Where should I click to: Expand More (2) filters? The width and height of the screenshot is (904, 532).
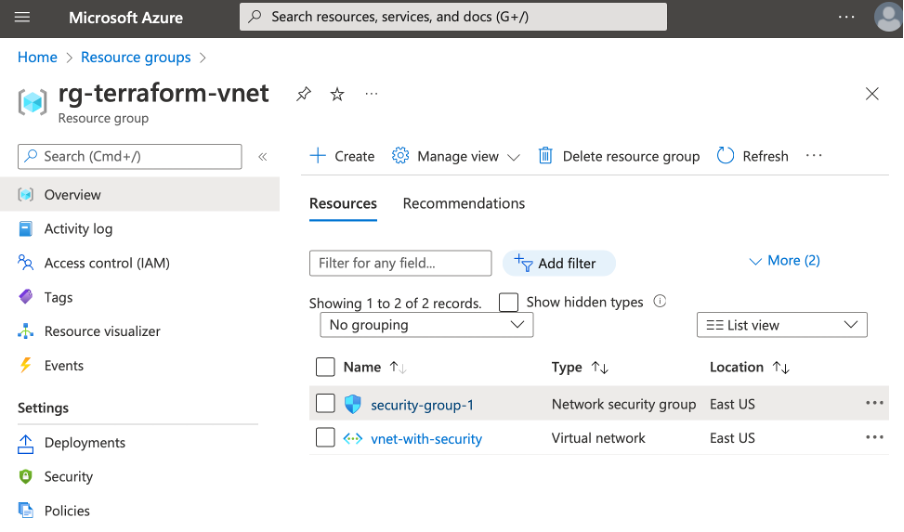784,261
